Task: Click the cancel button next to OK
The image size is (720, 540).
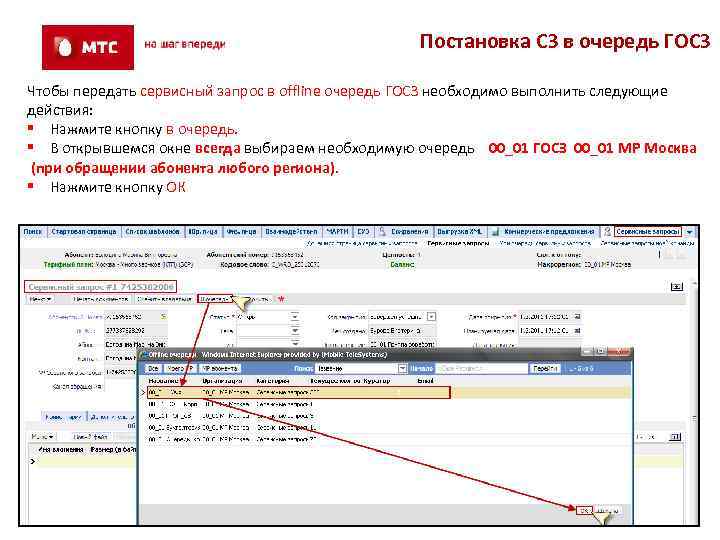Action: tap(608, 510)
